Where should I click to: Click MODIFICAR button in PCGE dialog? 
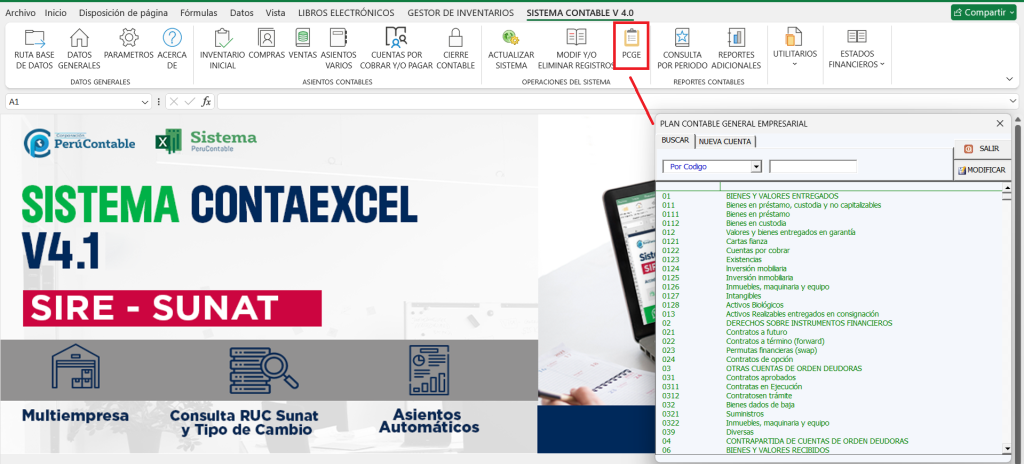[x=982, y=170]
